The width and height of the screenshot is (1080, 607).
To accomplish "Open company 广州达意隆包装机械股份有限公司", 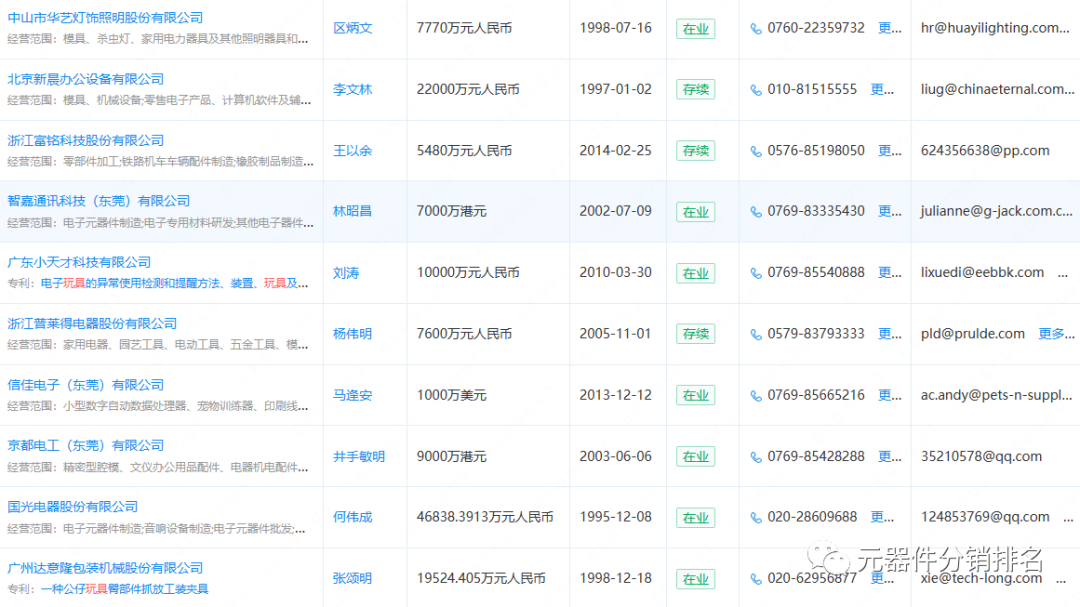I will [x=105, y=568].
